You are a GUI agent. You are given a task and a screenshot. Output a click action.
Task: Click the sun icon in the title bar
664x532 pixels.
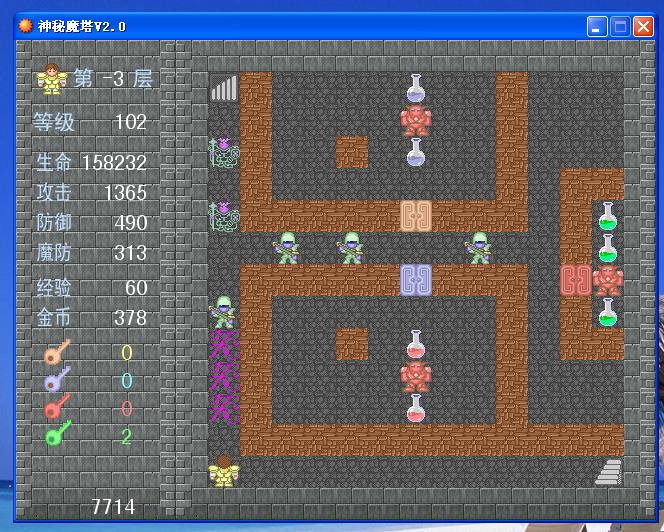(25, 26)
